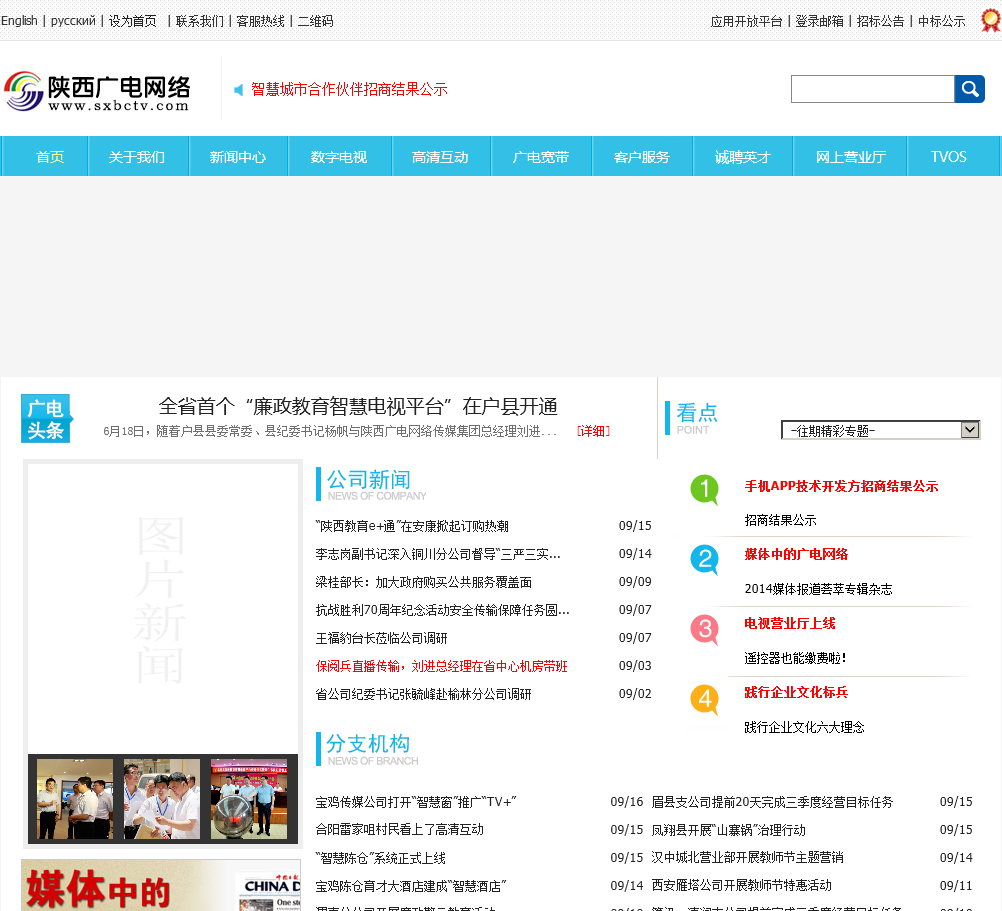Viewport: 1002px width, 911px height.
Task: Open branch news 凤翔县开展山寨锅治理行动
Action: pyautogui.click(x=728, y=830)
